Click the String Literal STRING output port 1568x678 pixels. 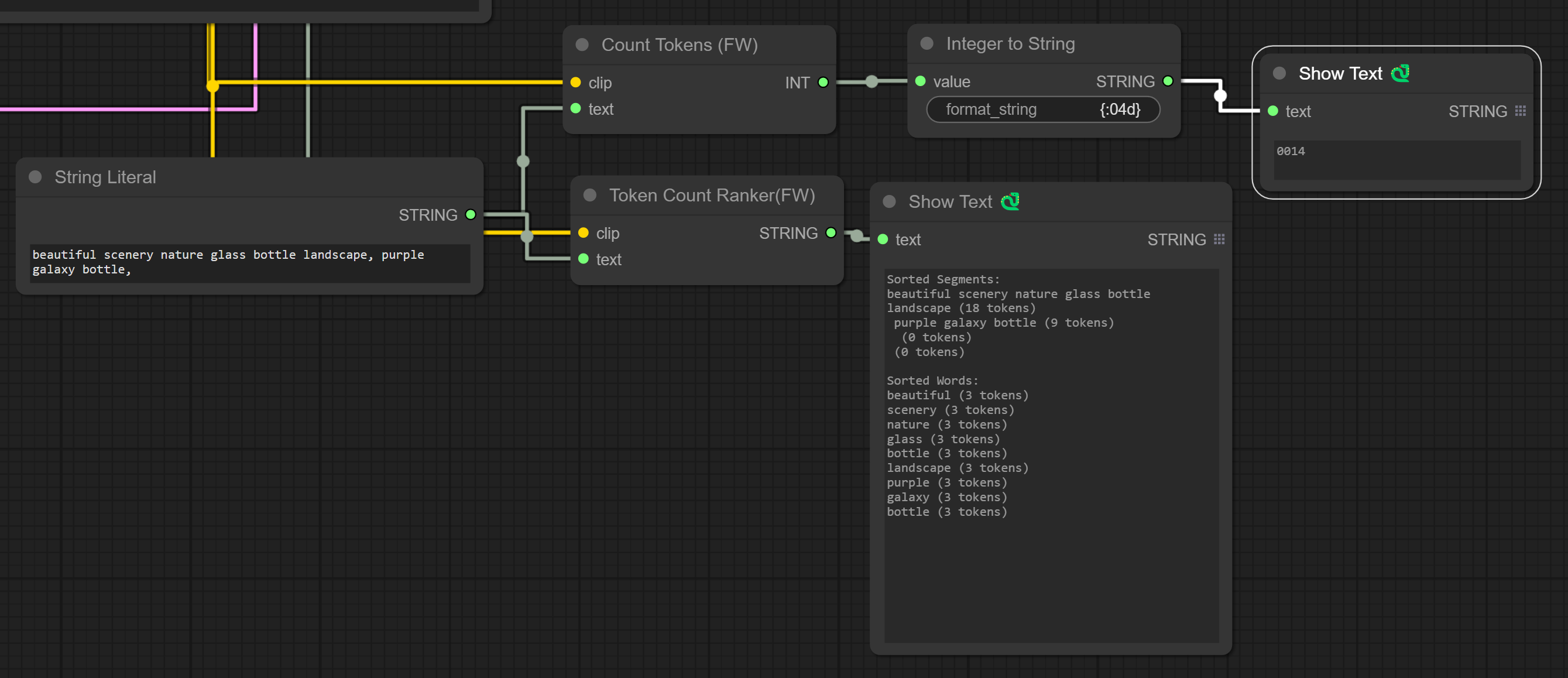[x=471, y=214]
